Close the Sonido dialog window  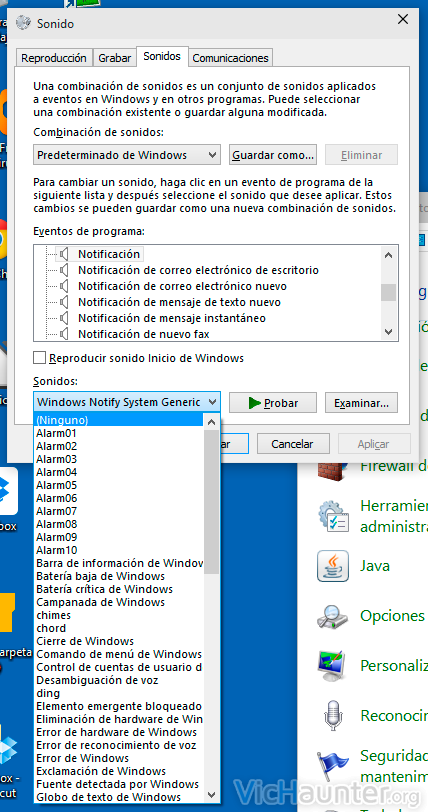point(403,20)
